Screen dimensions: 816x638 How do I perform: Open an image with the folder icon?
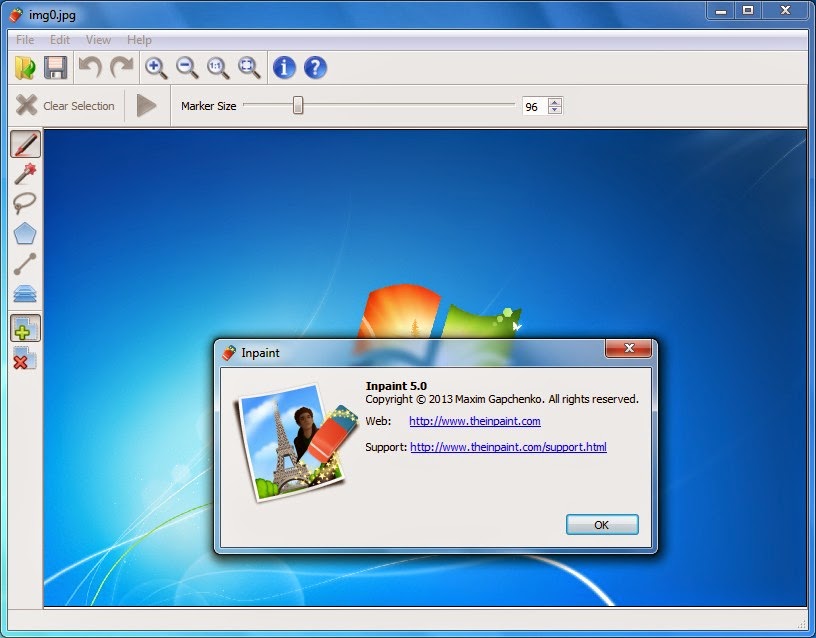pos(24,68)
